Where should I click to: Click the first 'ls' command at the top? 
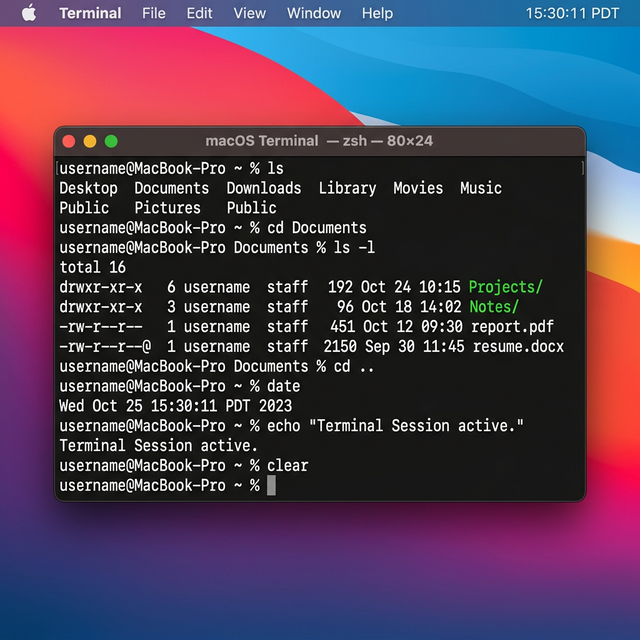(x=276, y=168)
